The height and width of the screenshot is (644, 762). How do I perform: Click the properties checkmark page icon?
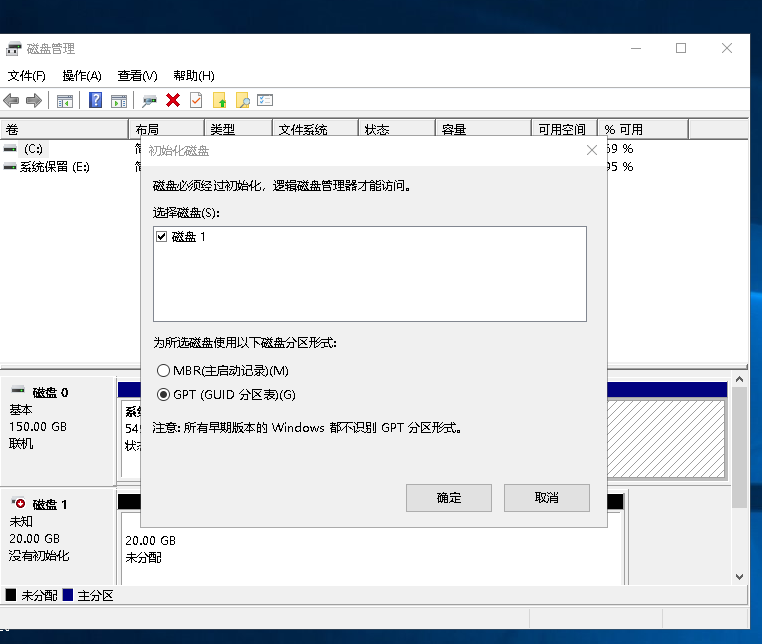click(196, 100)
